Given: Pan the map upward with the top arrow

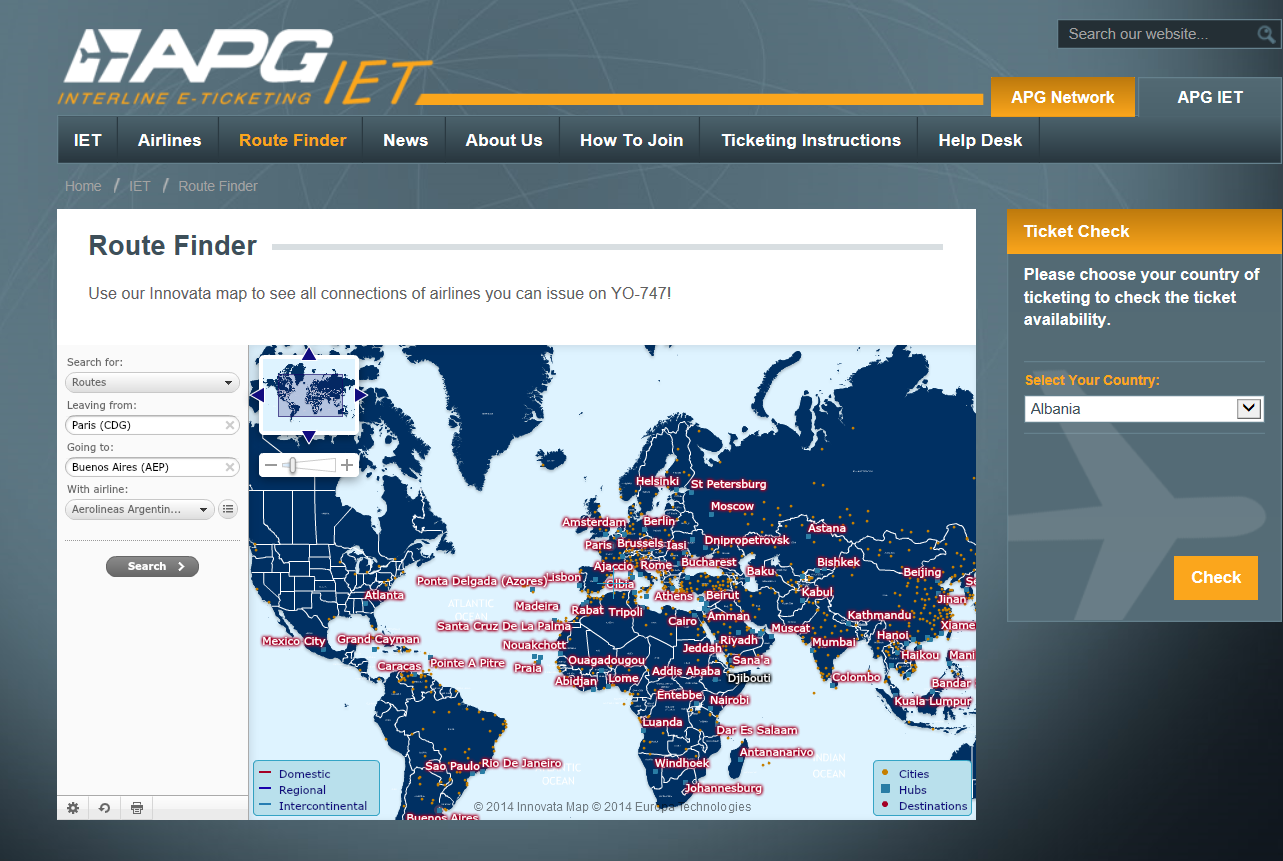Looking at the screenshot, I should pyautogui.click(x=309, y=353).
